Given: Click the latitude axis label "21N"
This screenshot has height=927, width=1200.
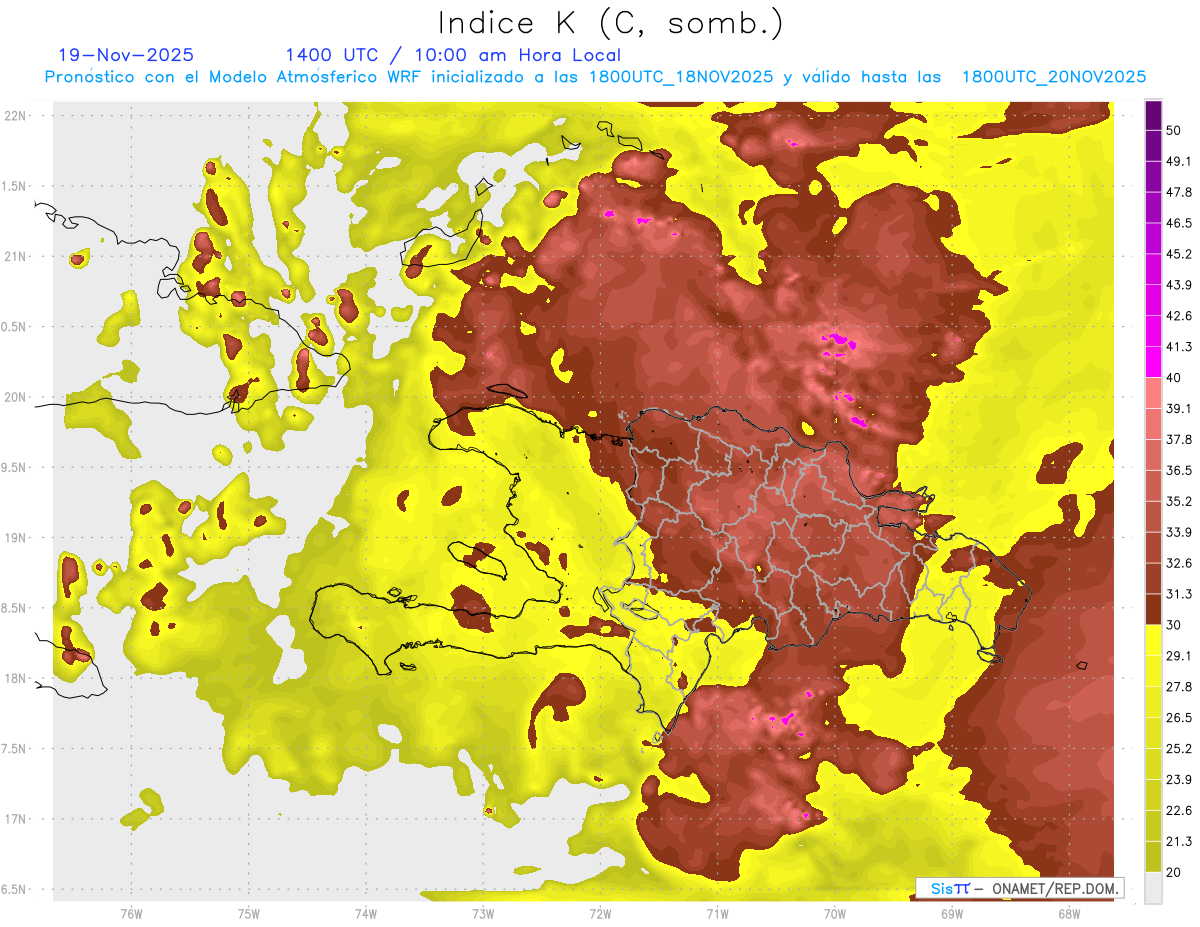Looking at the screenshot, I should pyautogui.click(x=16, y=256).
